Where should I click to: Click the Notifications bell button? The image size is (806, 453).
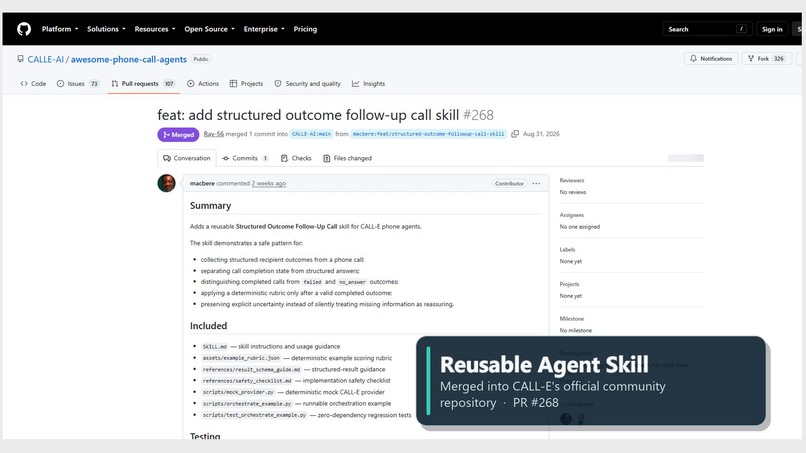coord(711,59)
